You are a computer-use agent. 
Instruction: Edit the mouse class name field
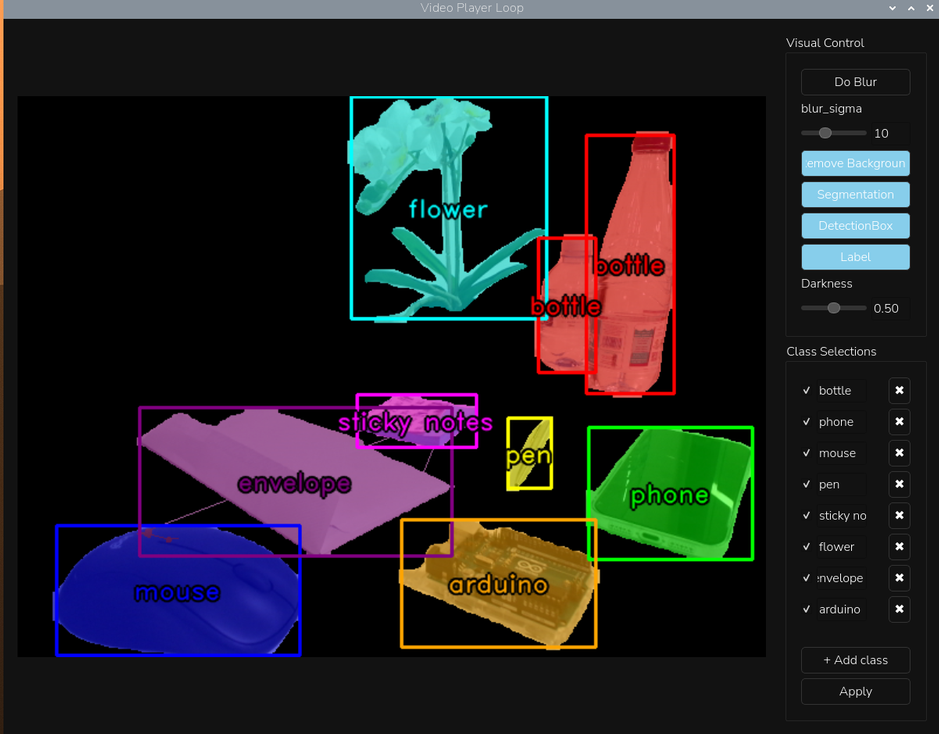[x=841, y=453]
